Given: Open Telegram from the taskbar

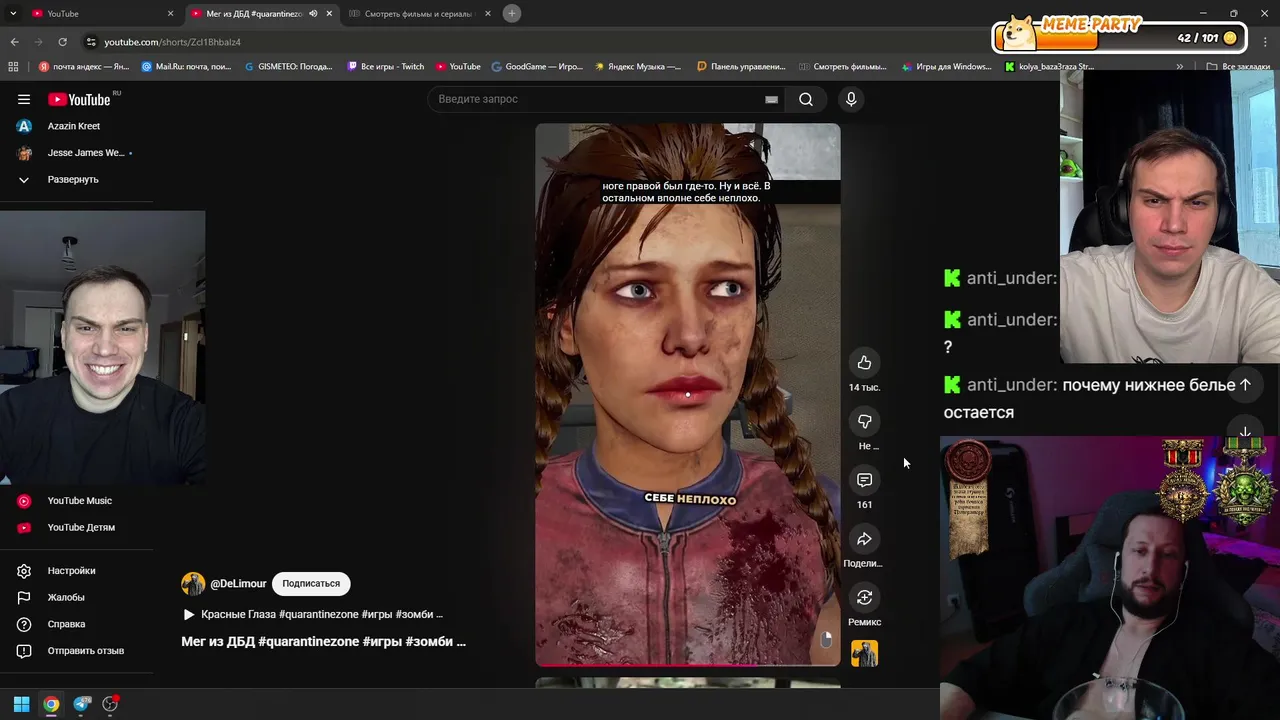Looking at the screenshot, I should pyautogui.click(x=82, y=704).
